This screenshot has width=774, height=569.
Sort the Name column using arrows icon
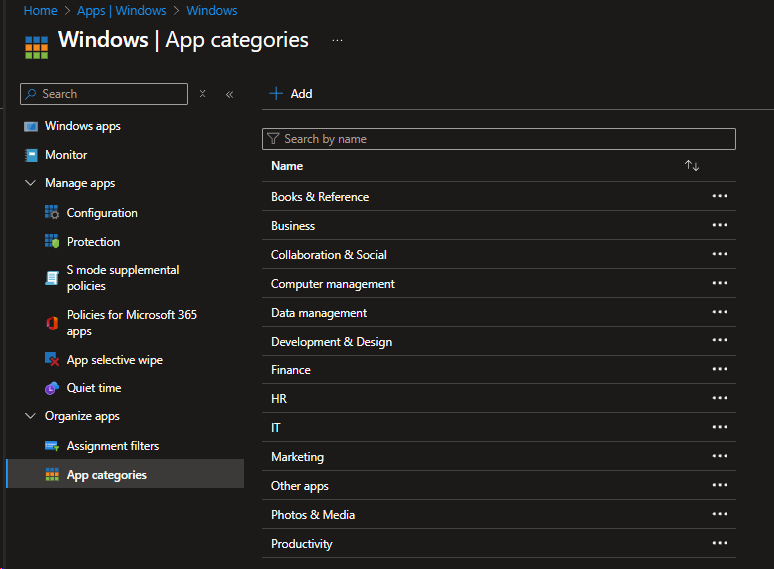coord(692,166)
